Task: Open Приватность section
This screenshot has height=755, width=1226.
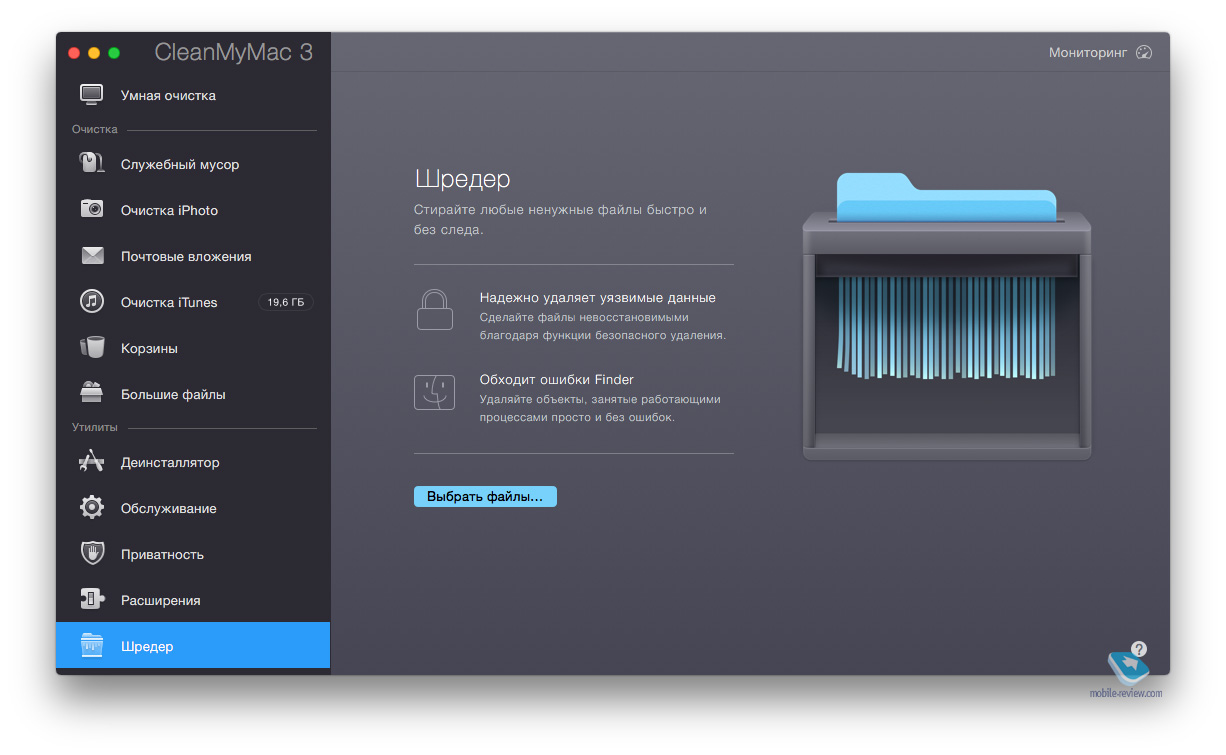Action: pyautogui.click(x=193, y=554)
